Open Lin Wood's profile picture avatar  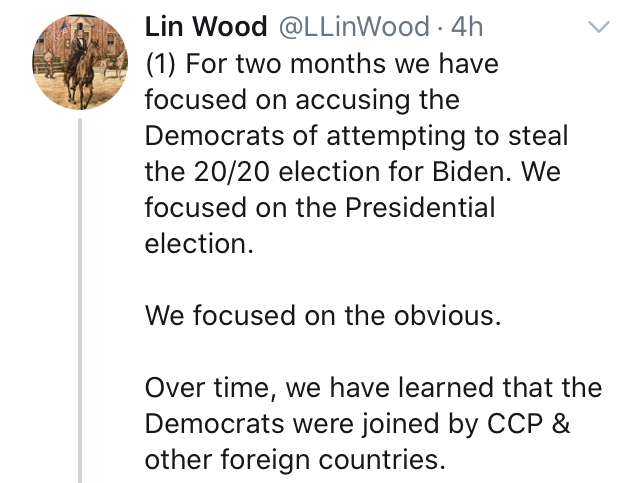80,62
